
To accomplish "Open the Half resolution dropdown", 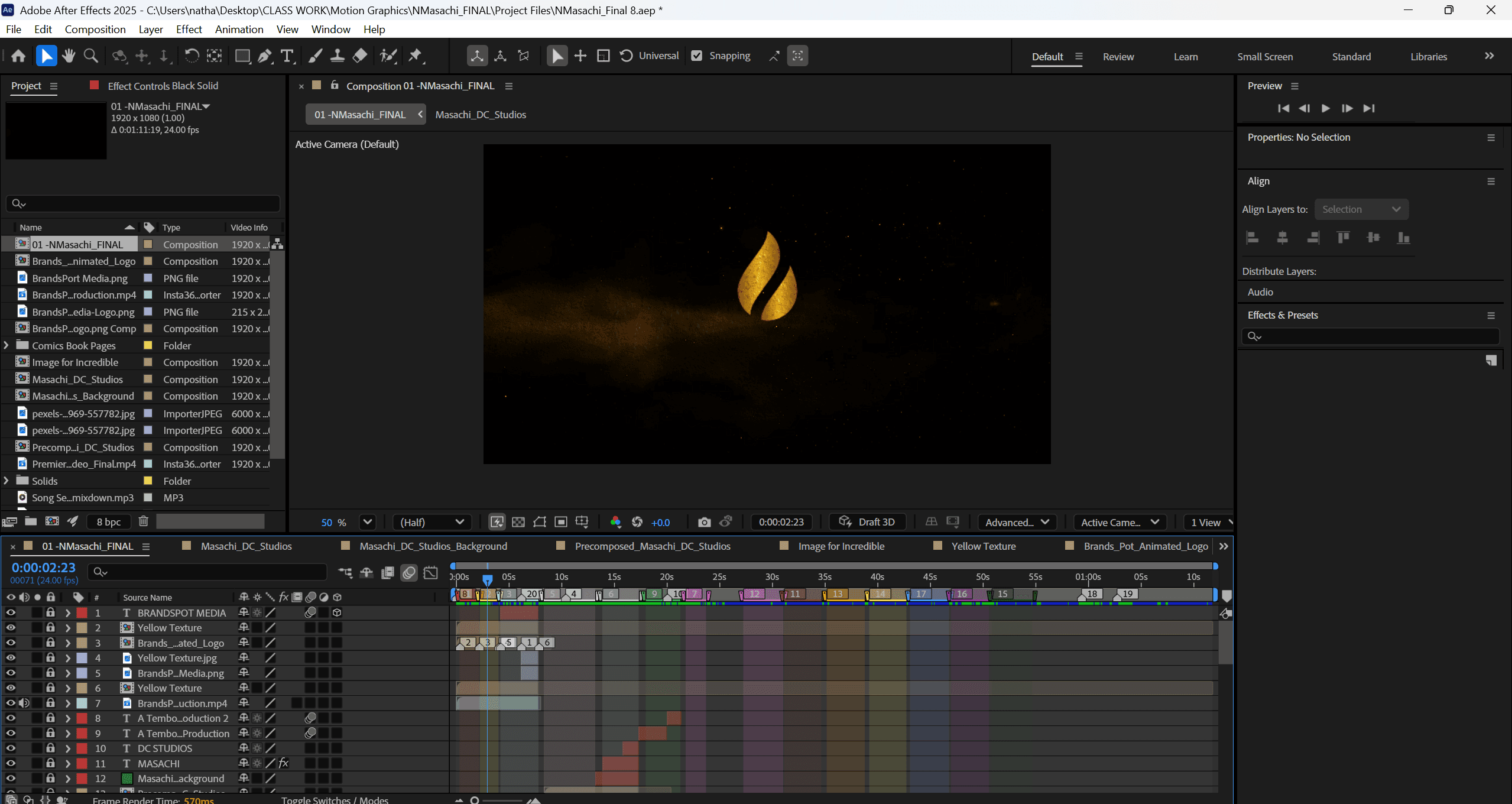I will click(x=432, y=522).
